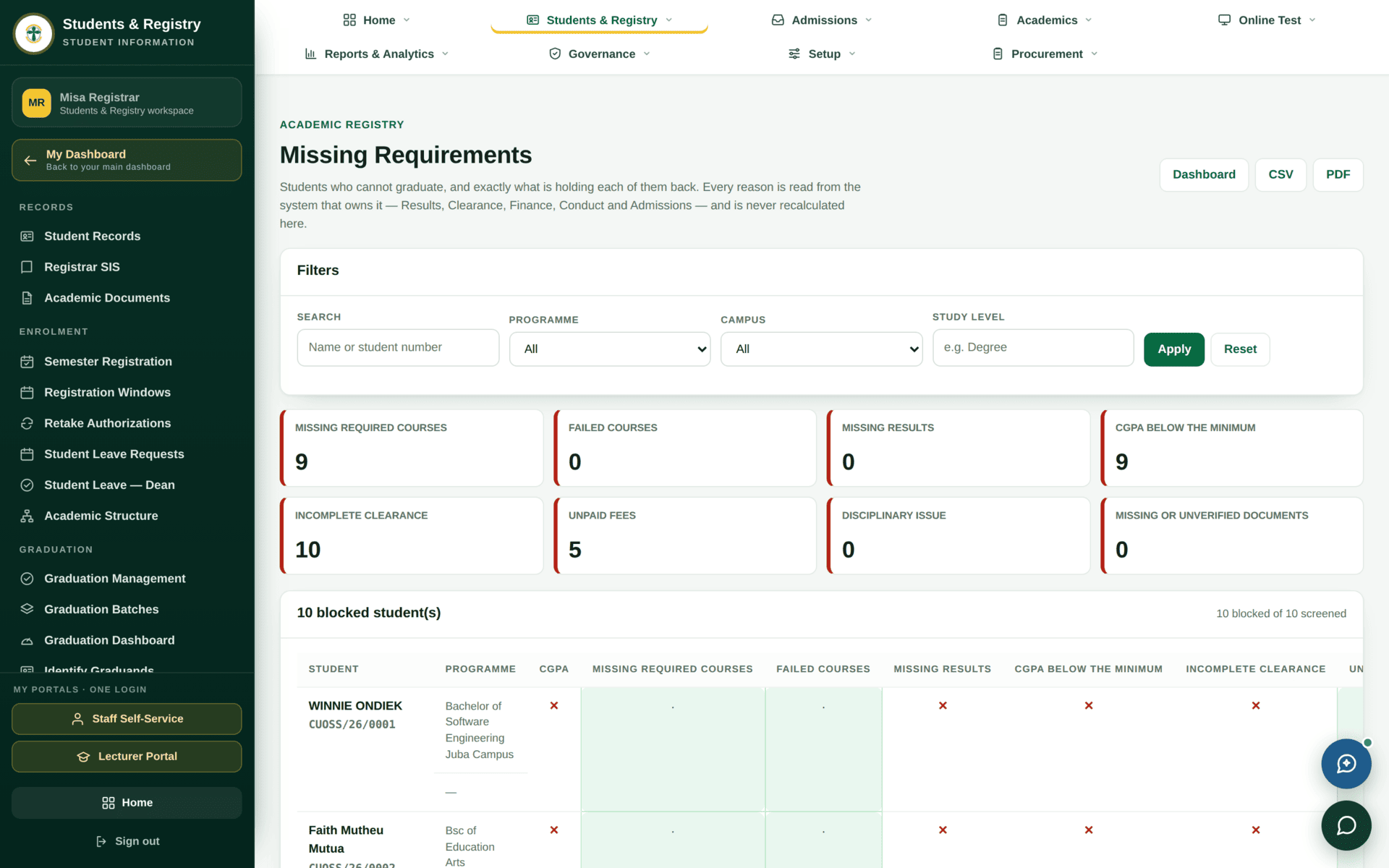Click the CGPA Below The Minimum card
The width and height of the screenshot is (1389, 868).
click(x=1232, y=448)
